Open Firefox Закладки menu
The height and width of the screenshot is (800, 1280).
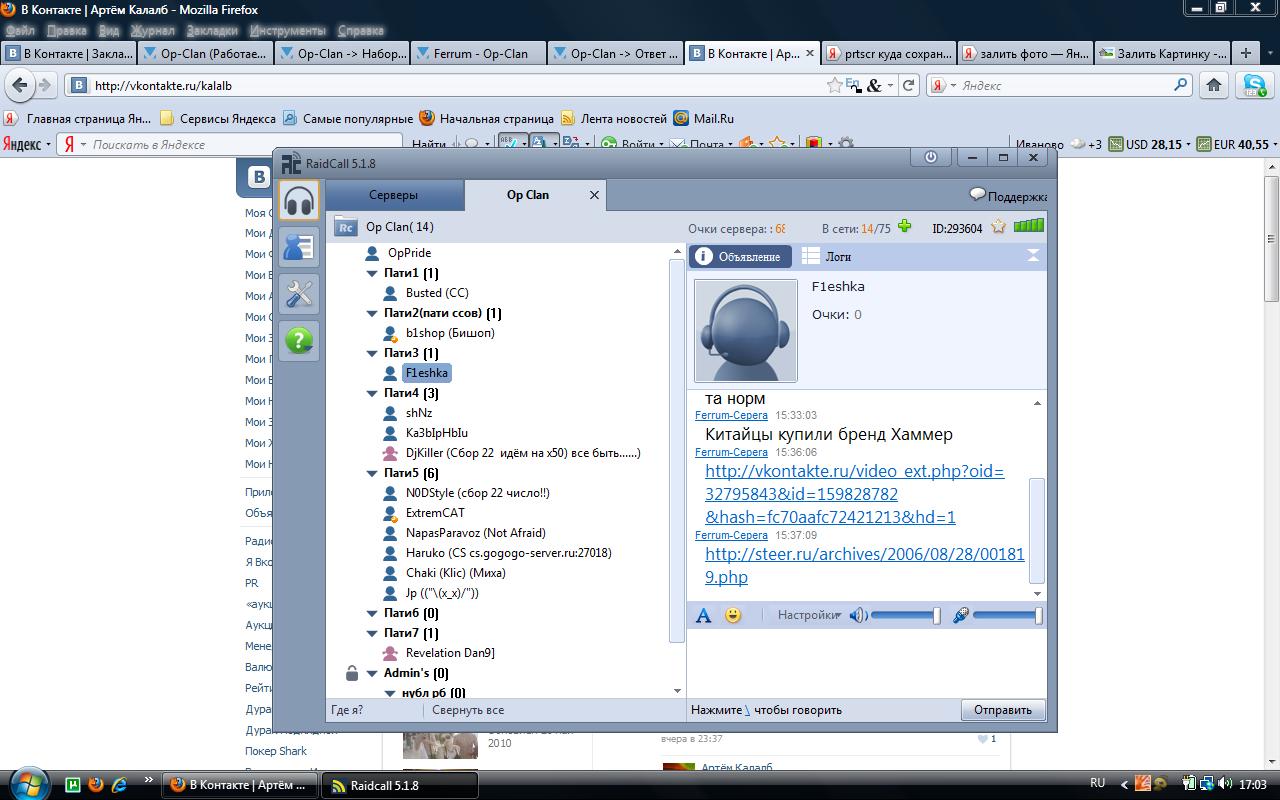[212, 31]
